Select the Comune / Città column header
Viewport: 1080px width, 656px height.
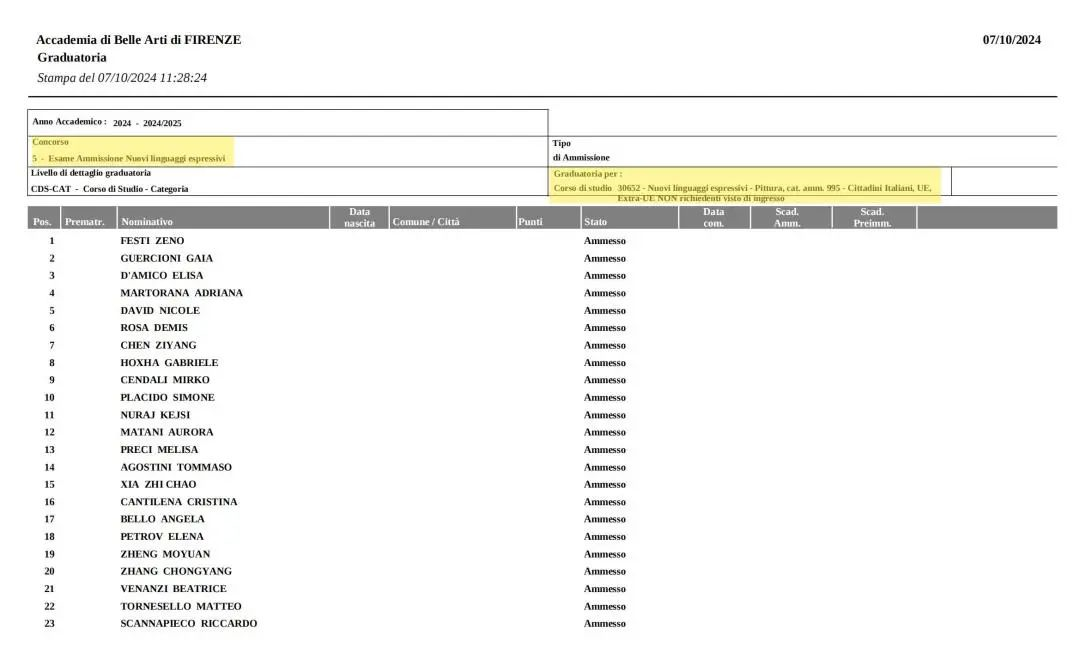(426, 222)
